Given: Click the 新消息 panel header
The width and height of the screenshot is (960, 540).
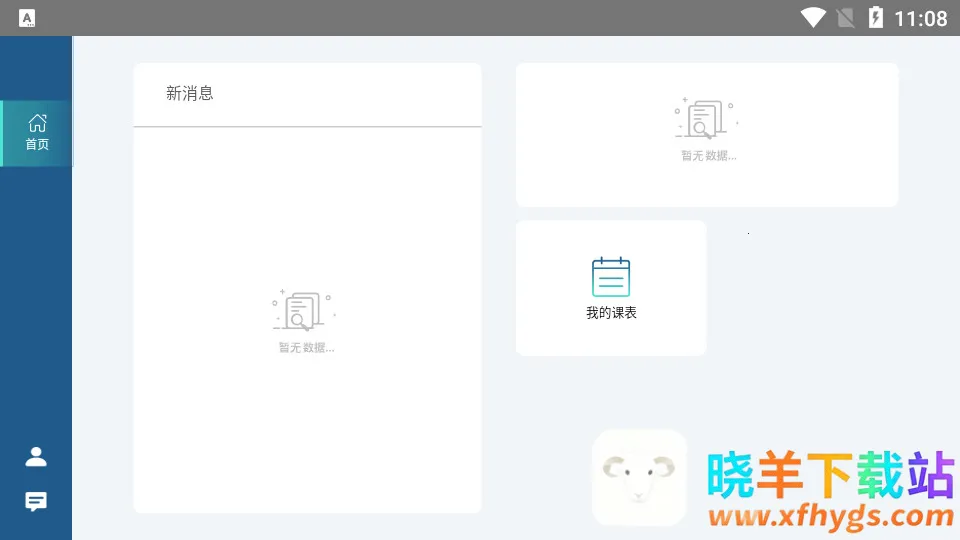Looking at the screenshot, I should [x=190, y=94].
